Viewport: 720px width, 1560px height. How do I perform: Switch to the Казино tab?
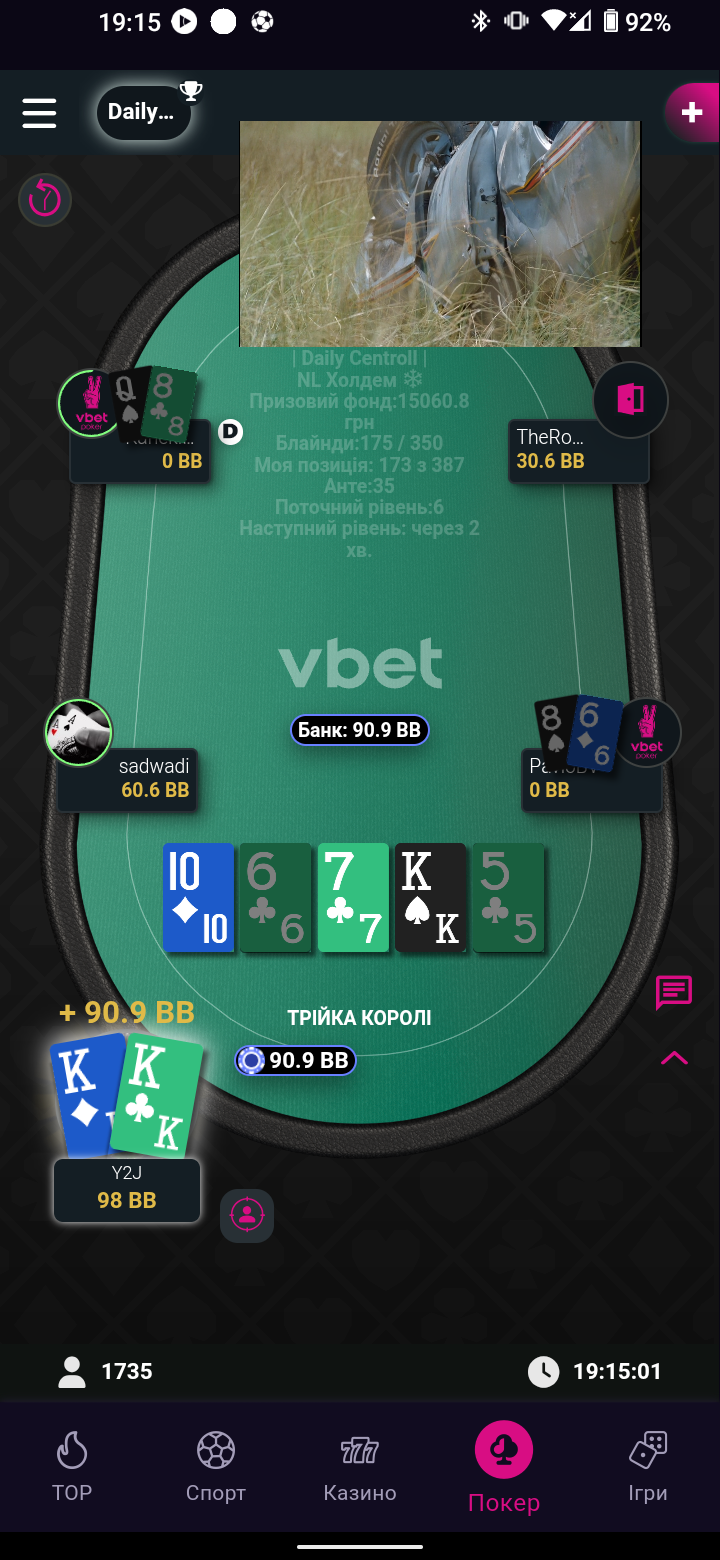(360, 1467)
